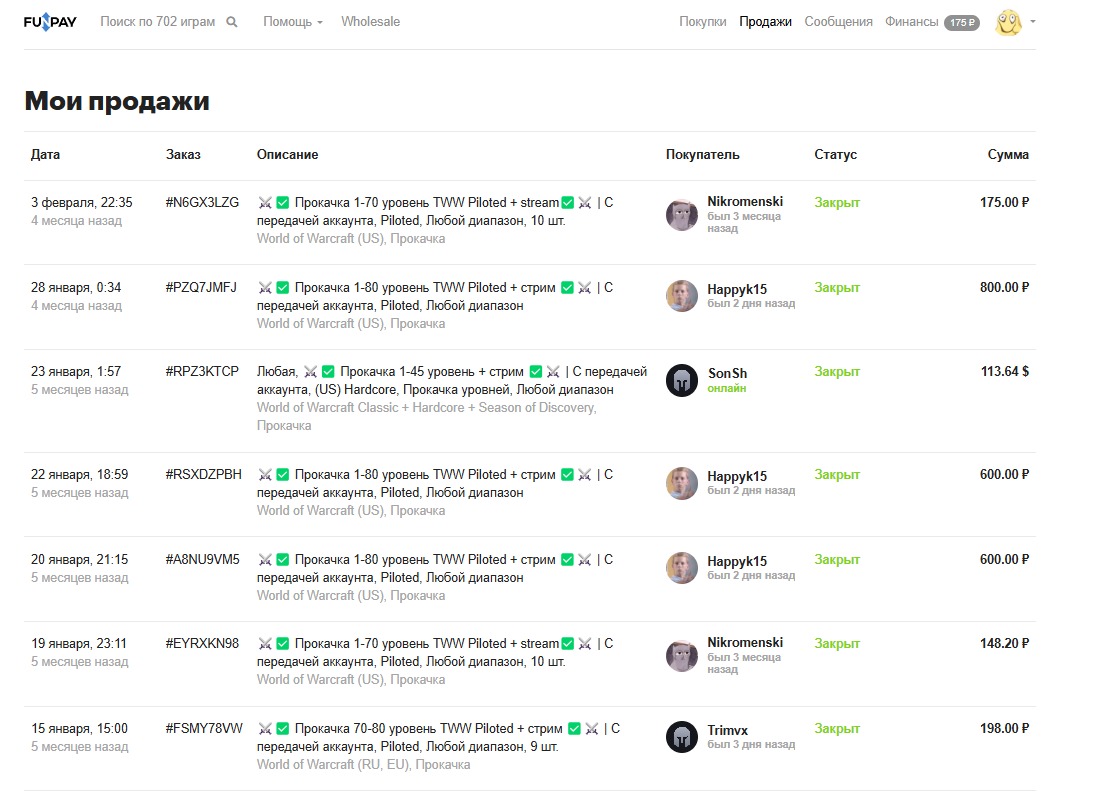
Task: Click Happyk15's avatar in order #PZQ7JMFJ
Action: (682, 296)
